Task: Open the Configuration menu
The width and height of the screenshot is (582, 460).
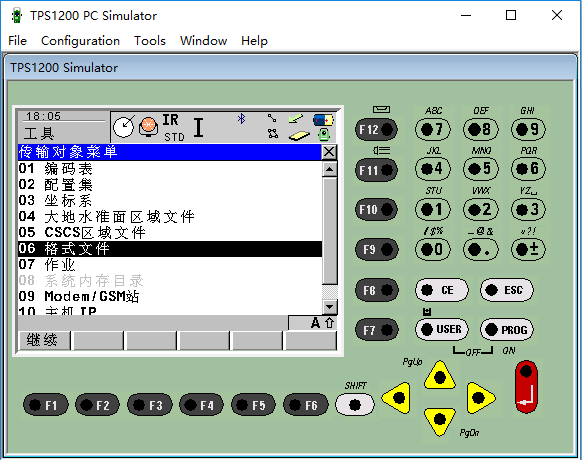Action: (80, 40)
